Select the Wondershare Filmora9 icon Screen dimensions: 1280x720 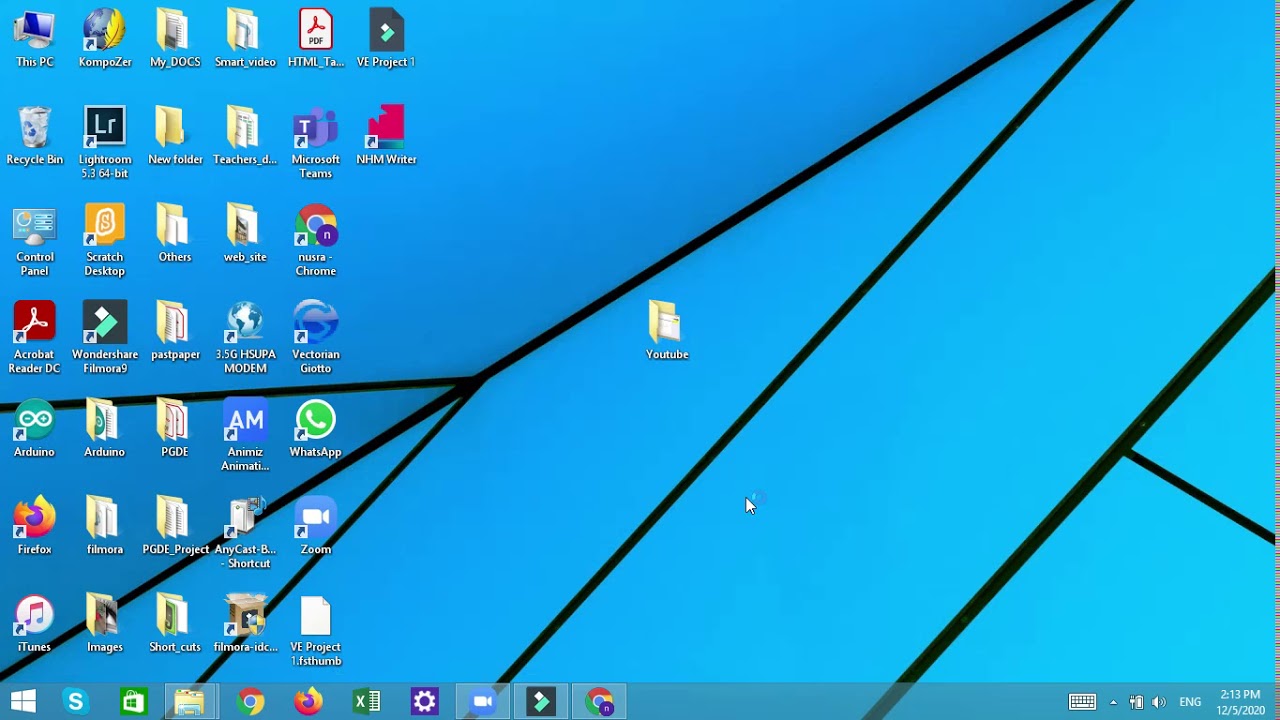(105, 323)
